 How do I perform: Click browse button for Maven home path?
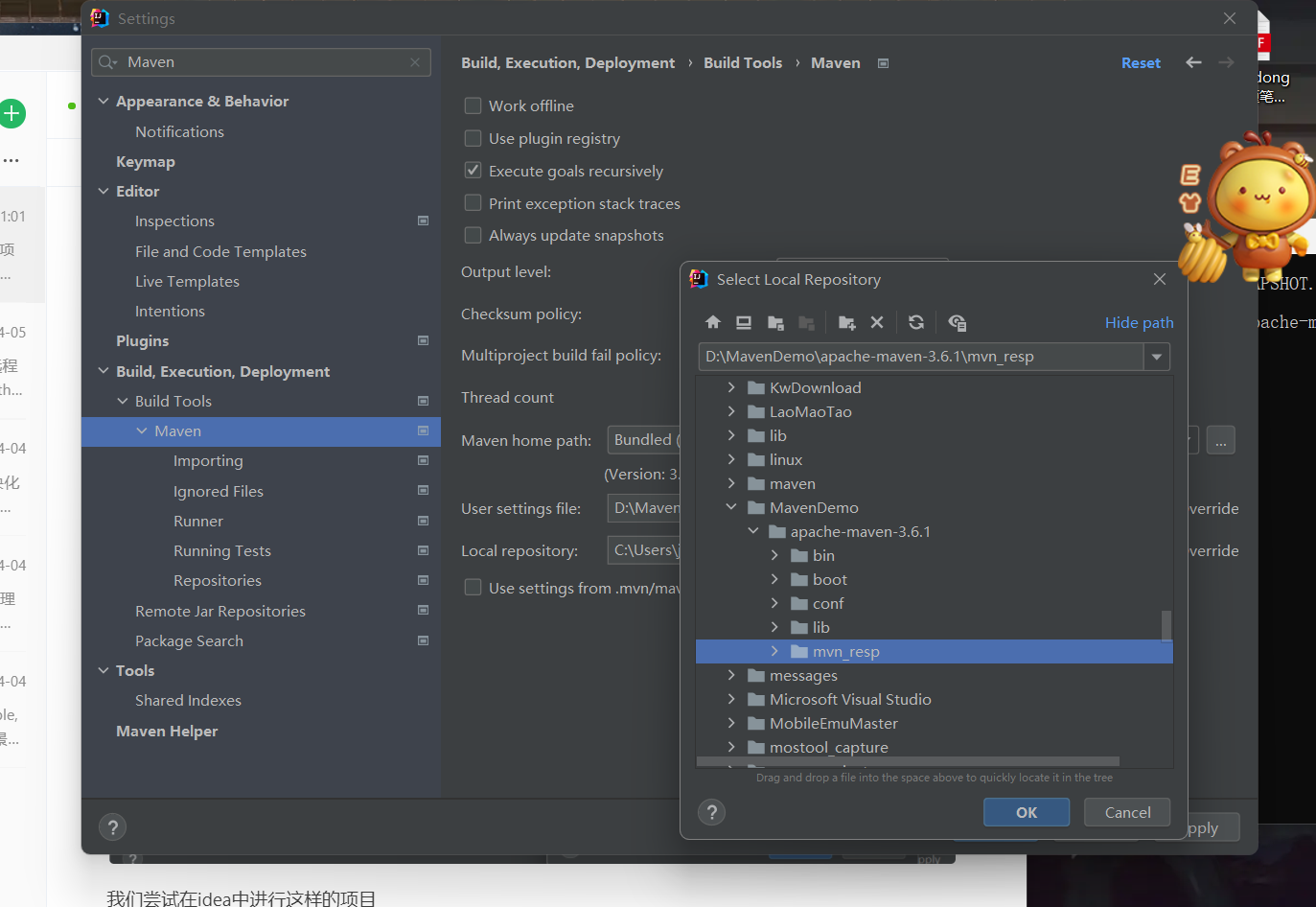pyautogui.click(x=1220, y=440)
